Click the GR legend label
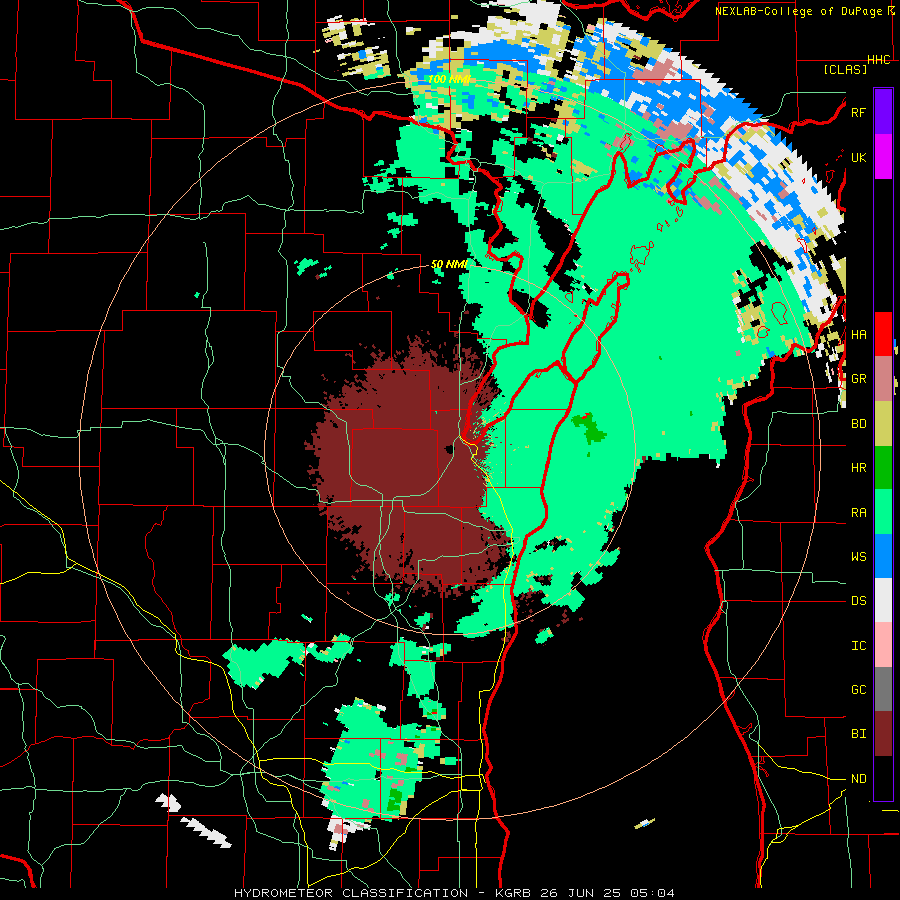Image resolution: width=900 pixels, height=900 pixels. click(x=858, y=379)
